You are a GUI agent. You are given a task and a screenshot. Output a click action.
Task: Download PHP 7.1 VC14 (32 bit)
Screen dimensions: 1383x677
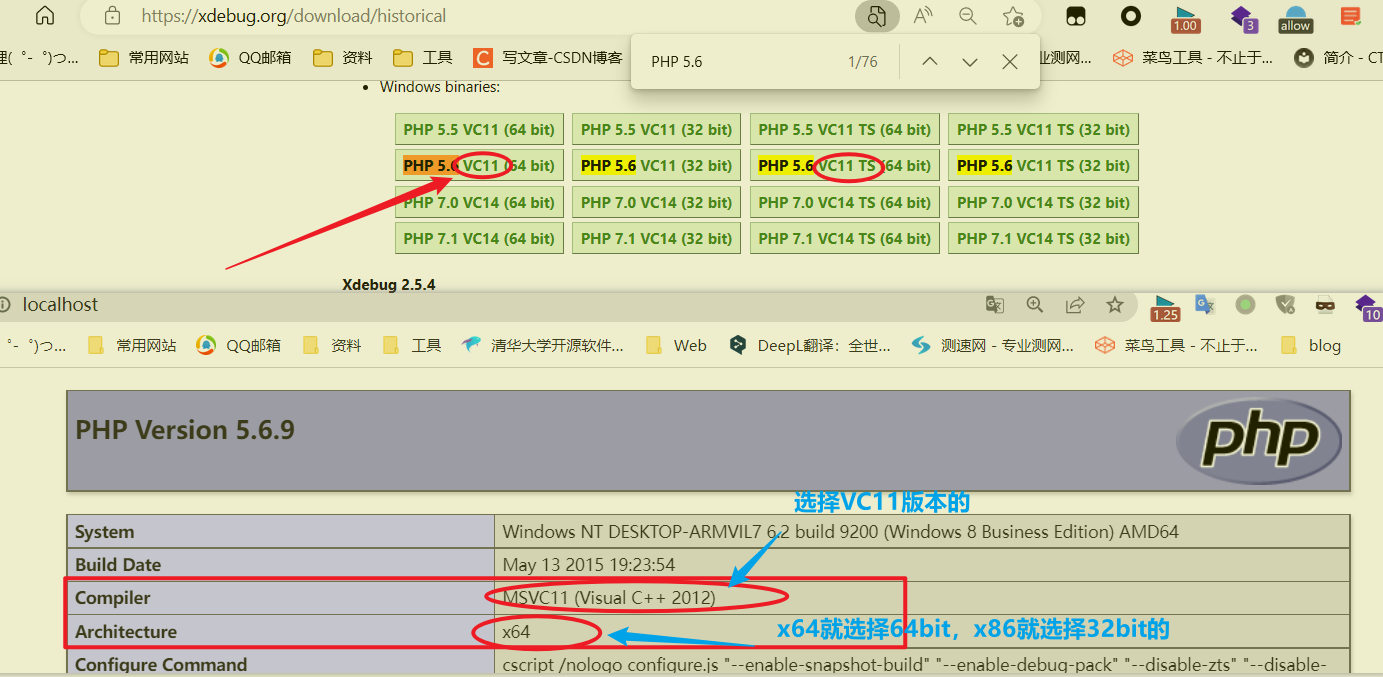[656, 238]
